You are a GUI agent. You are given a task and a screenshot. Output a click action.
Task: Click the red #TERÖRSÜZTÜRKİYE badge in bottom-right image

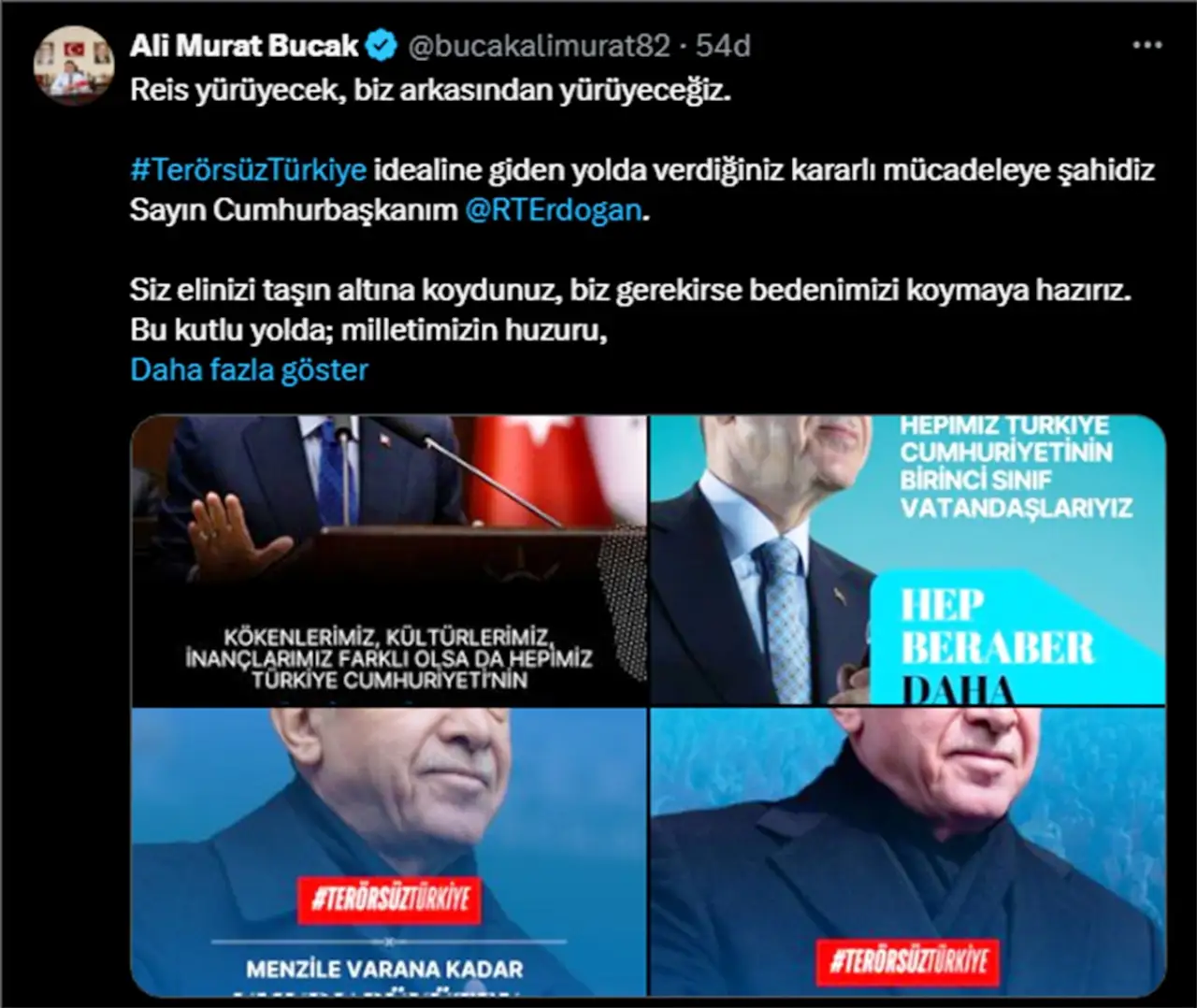pyautogui.click(x=909, y=959)
